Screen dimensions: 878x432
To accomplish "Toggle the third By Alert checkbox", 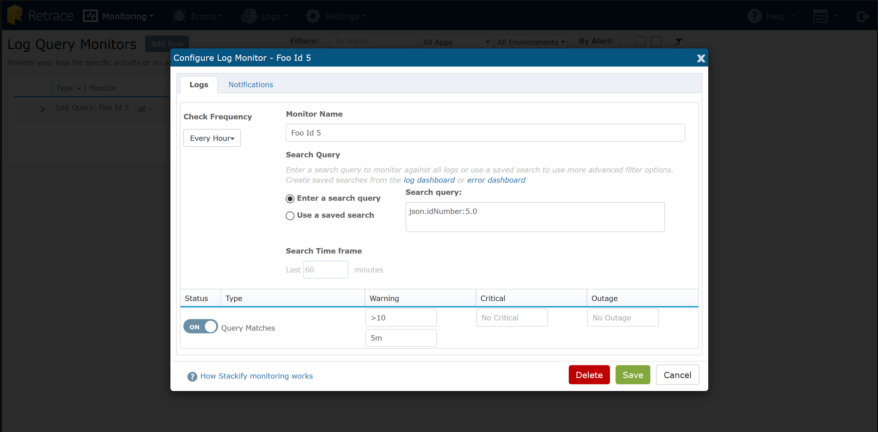I will point(657,41).
